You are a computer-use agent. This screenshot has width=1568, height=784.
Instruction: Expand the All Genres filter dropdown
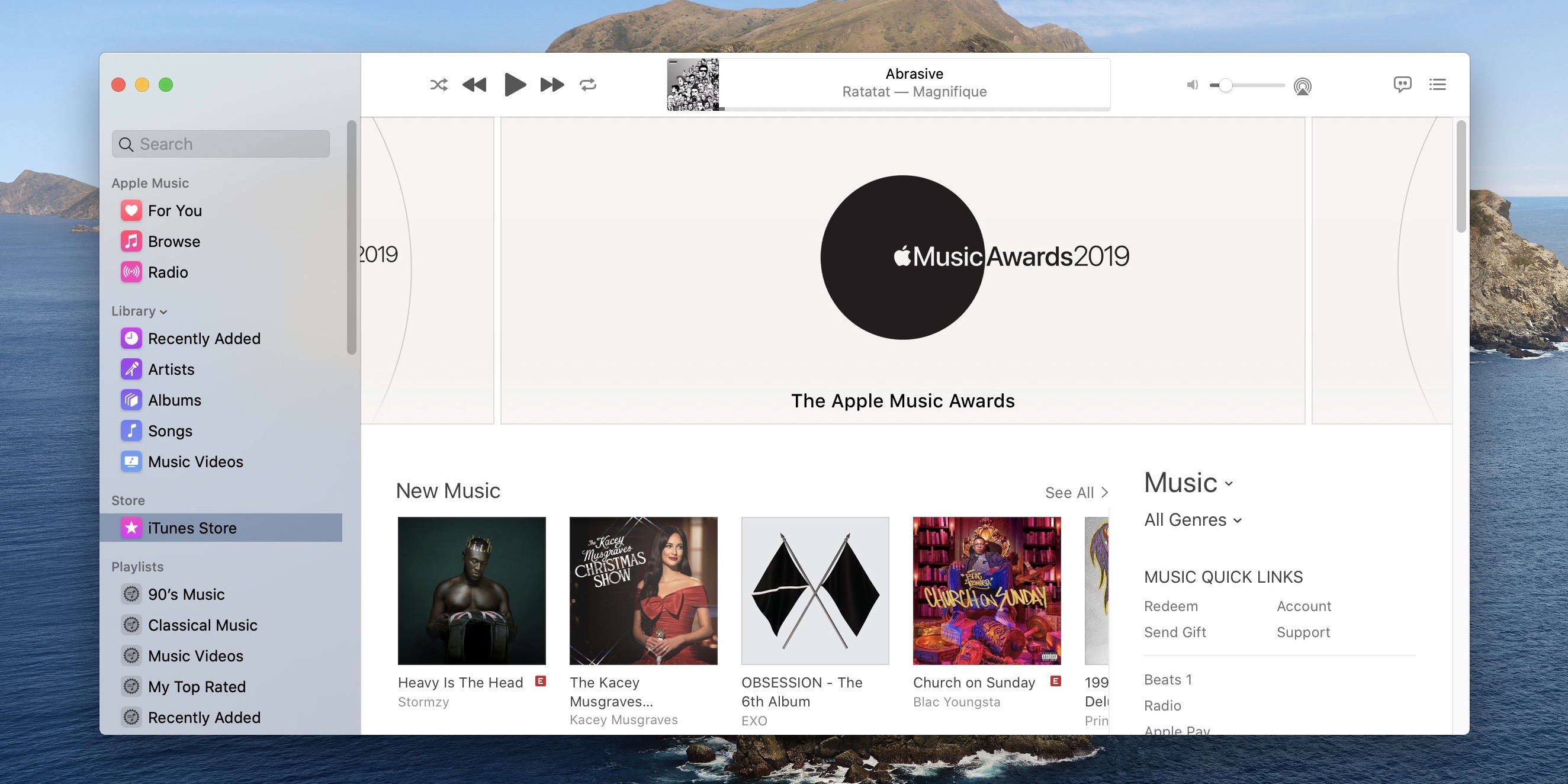1192,520
